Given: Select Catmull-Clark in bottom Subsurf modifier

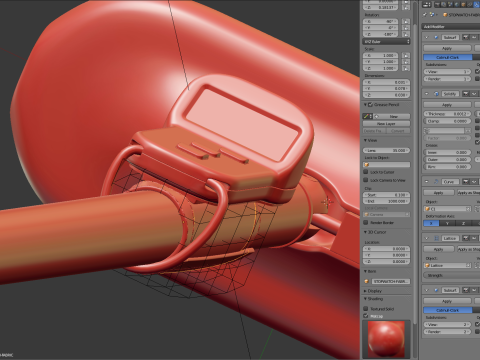Looking at the screenshot, I should [448, 310].
